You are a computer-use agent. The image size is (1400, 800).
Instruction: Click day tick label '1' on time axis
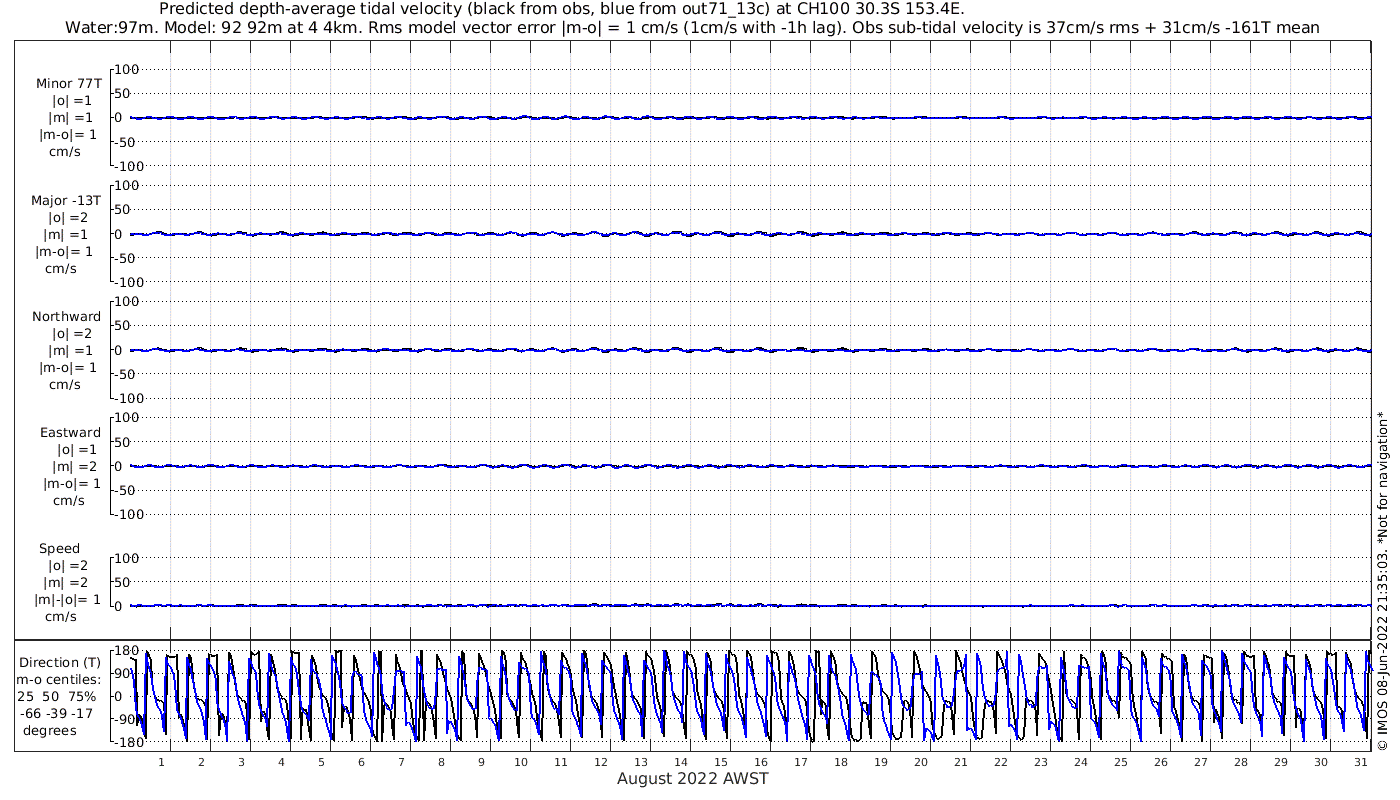[x=161, y=762]
